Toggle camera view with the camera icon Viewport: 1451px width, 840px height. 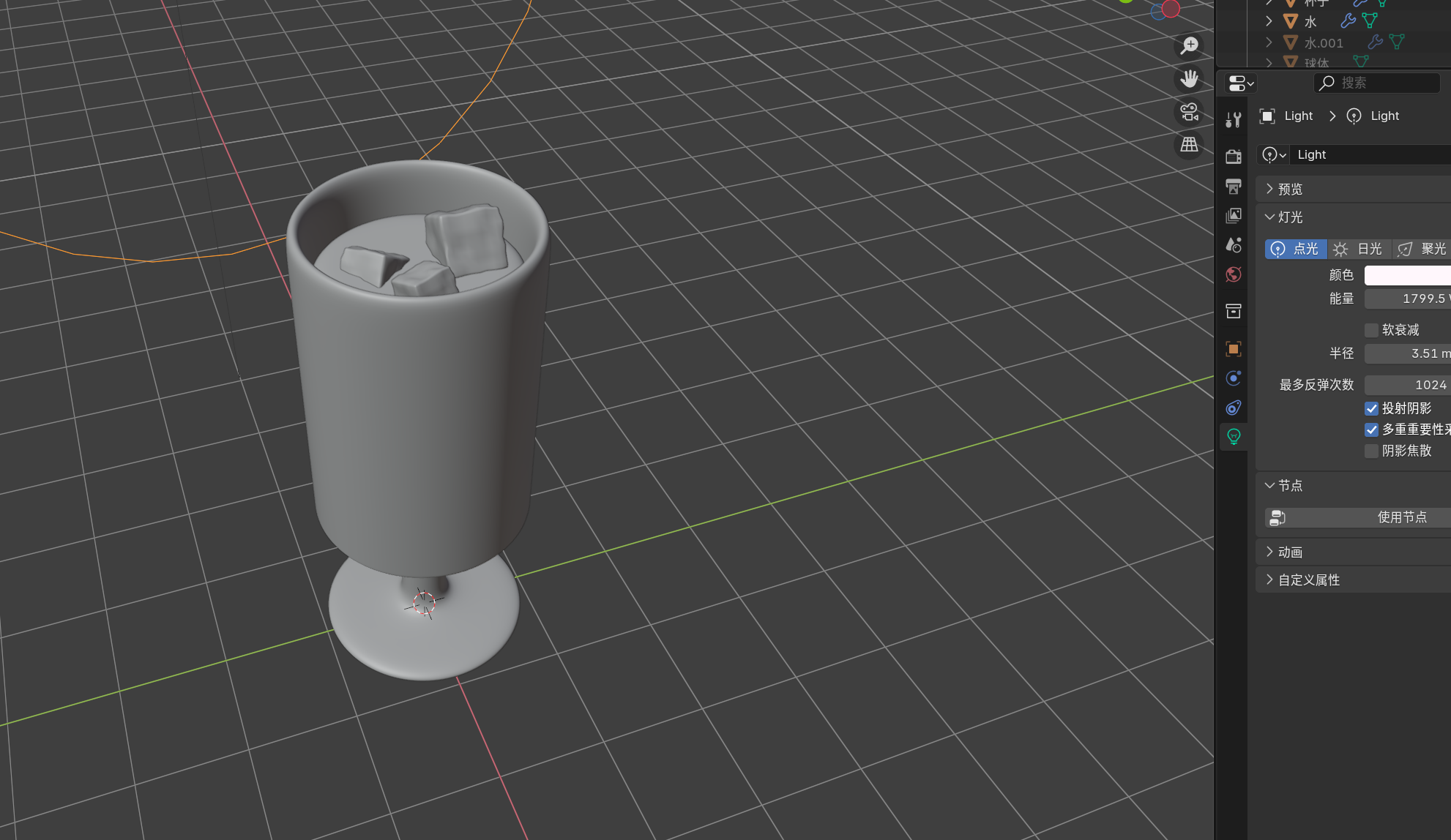coord(1190,112)
